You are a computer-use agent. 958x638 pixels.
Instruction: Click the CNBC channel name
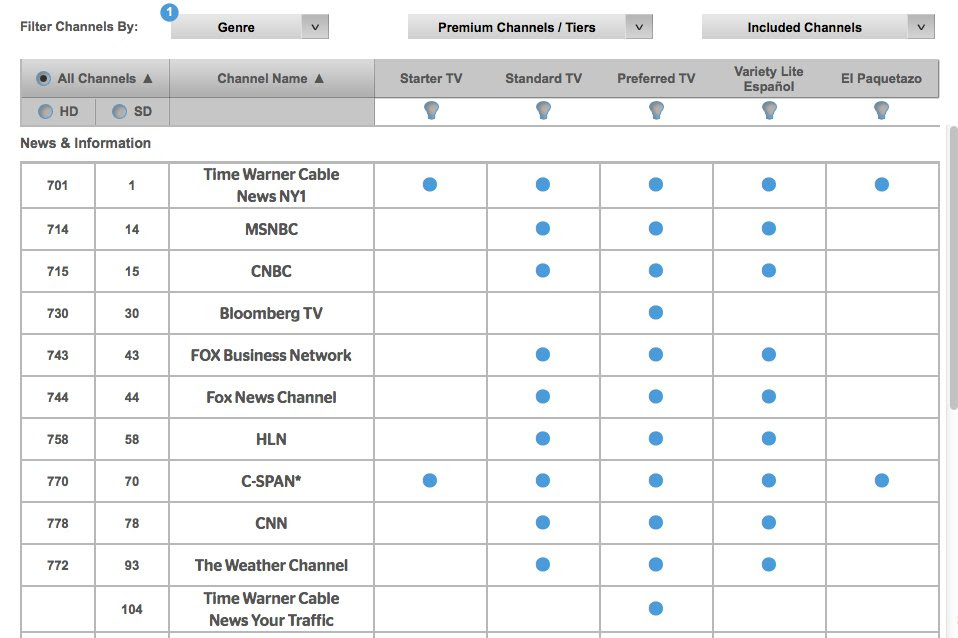(x=271, y=271)
